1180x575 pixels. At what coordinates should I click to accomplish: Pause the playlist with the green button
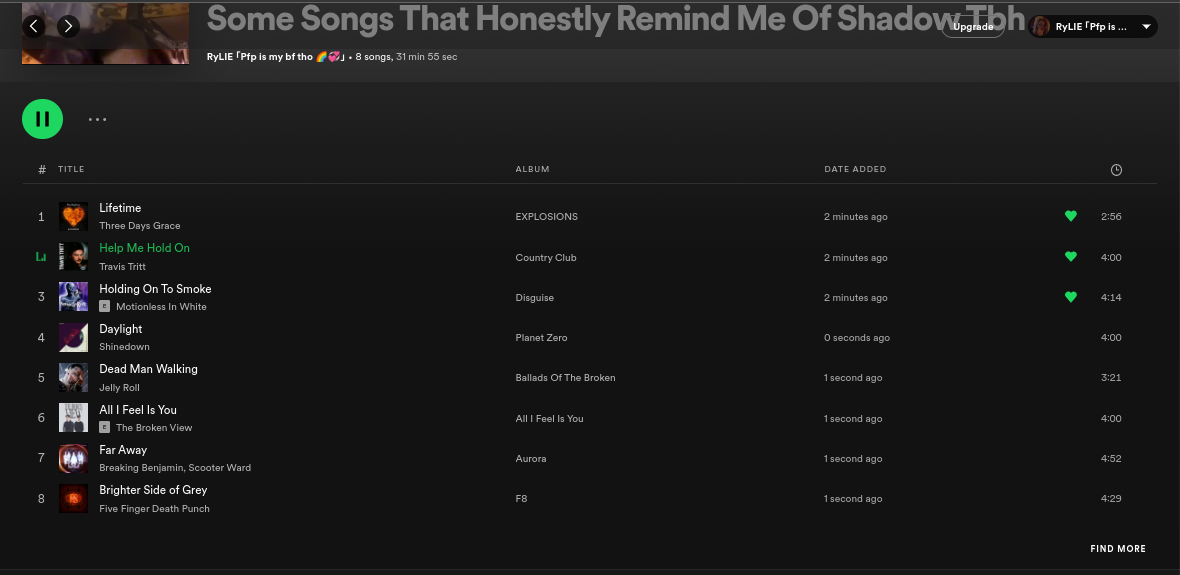[x=43, y=119]
